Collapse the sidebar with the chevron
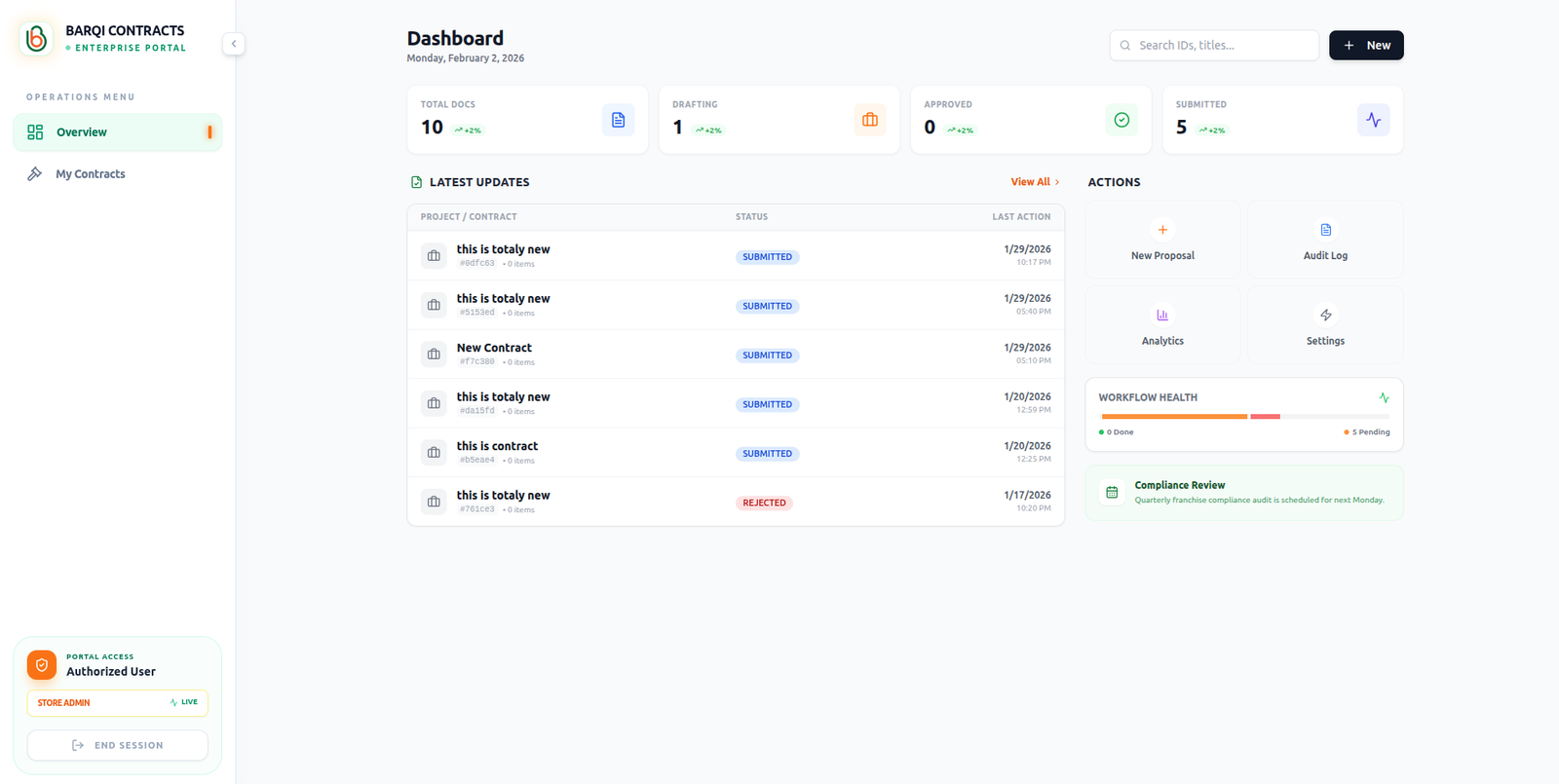Viewport: 1559px width, 784px height. [x=234, y=44]
